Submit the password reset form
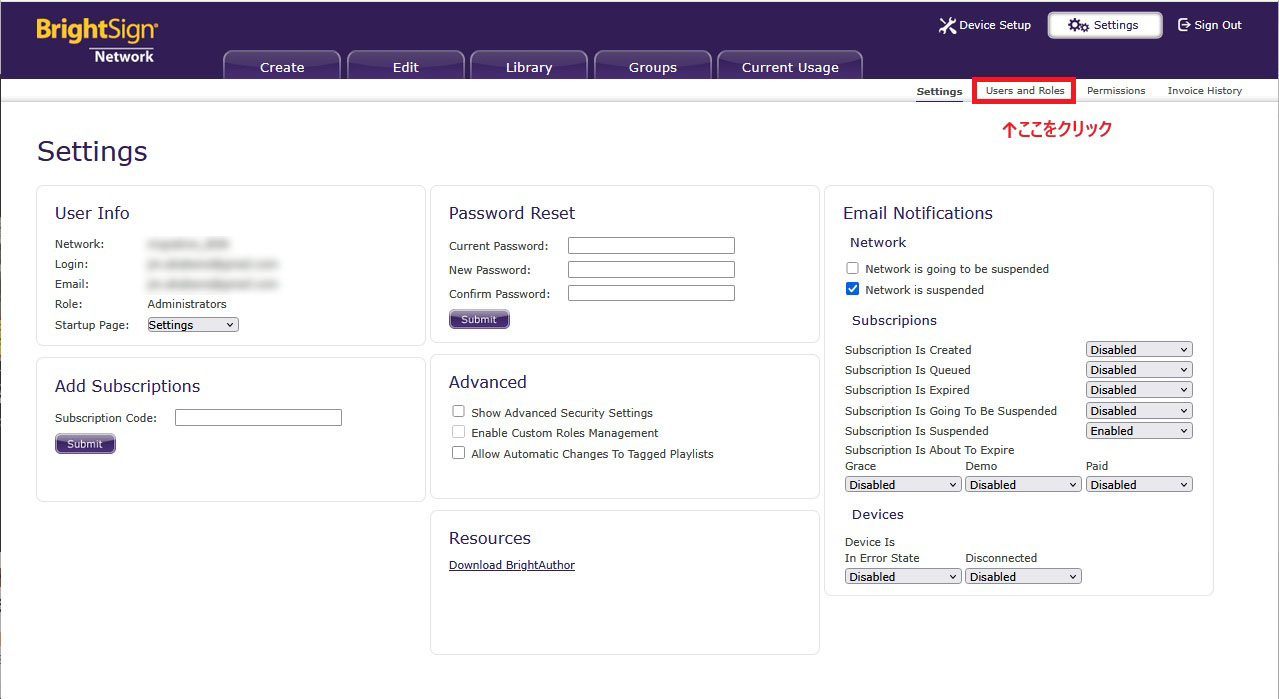The height and width of the screenshot is (699, 1279). coord(479,320)
